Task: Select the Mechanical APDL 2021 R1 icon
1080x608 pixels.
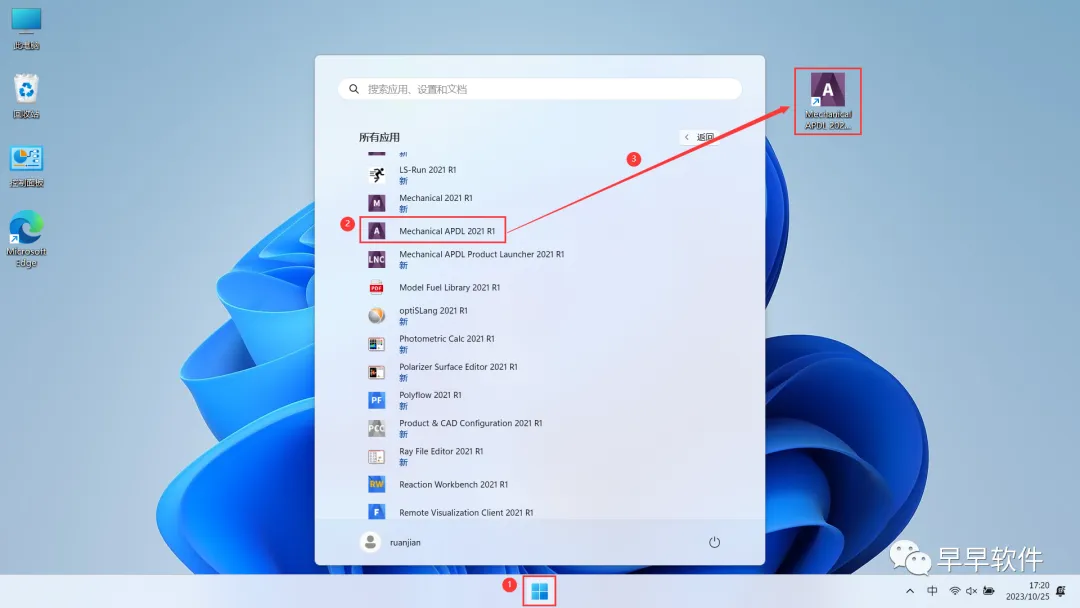Action: coord(376,231)
